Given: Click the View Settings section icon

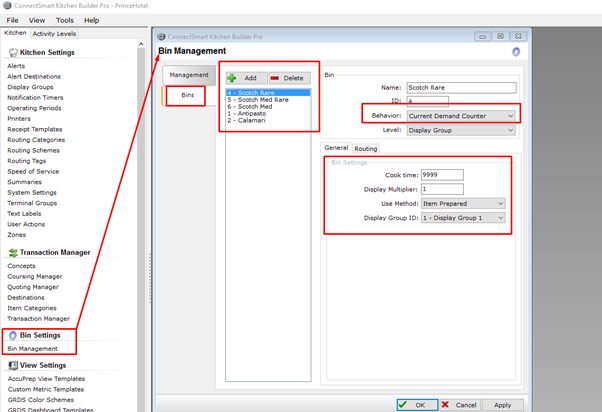Looking at the screenshot, I should [14, 365].
